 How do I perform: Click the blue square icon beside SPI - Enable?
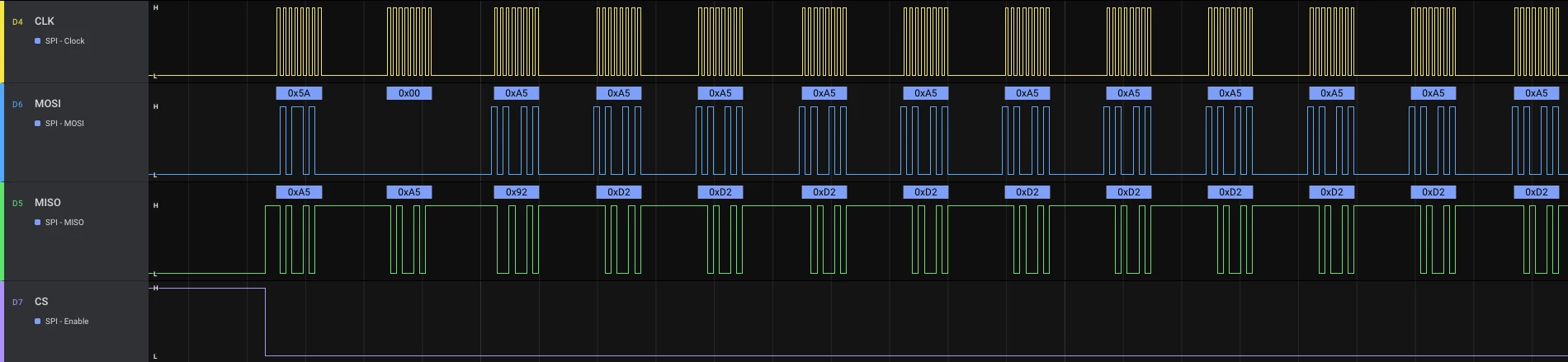click(38, 322)
